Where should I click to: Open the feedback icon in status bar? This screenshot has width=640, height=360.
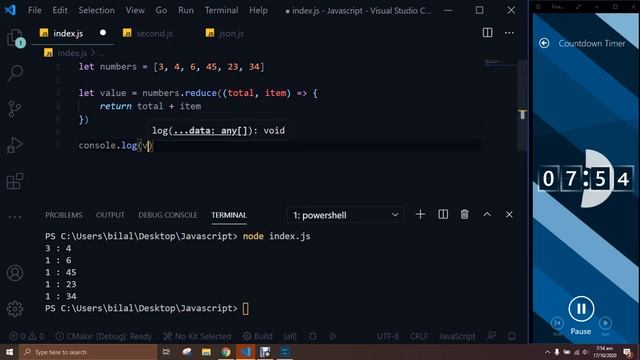tap(491, 336)
